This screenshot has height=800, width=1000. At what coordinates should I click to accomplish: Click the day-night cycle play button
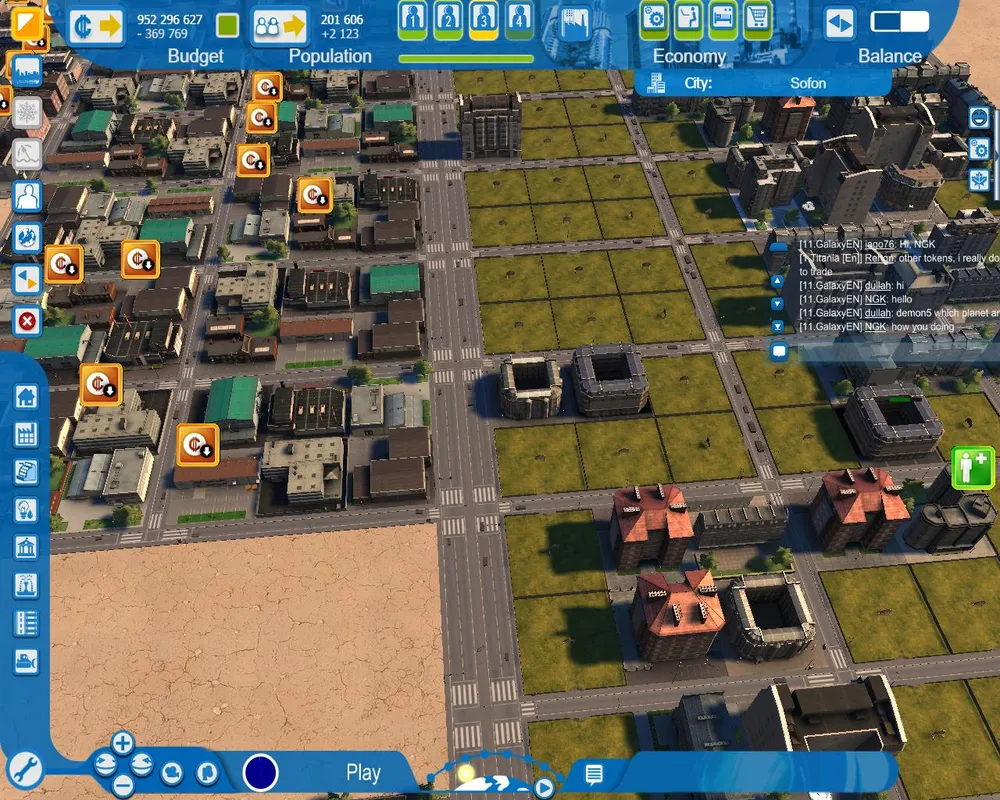pos(544,788)
